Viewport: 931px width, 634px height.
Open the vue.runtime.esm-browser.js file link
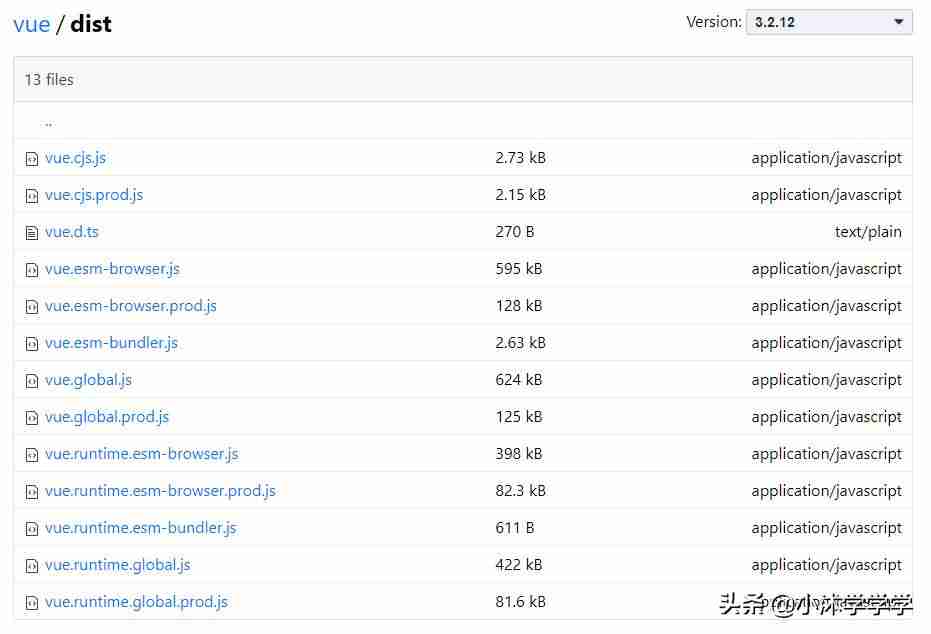pos(141,454)
